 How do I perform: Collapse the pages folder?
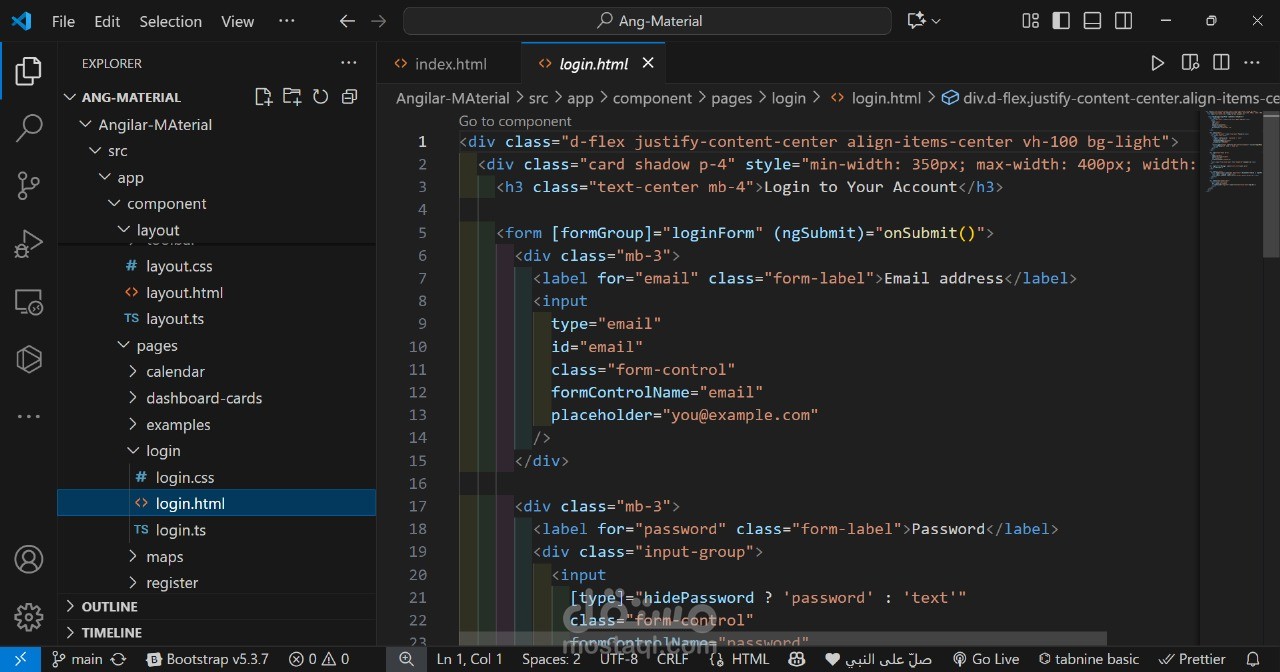(124, 345)
